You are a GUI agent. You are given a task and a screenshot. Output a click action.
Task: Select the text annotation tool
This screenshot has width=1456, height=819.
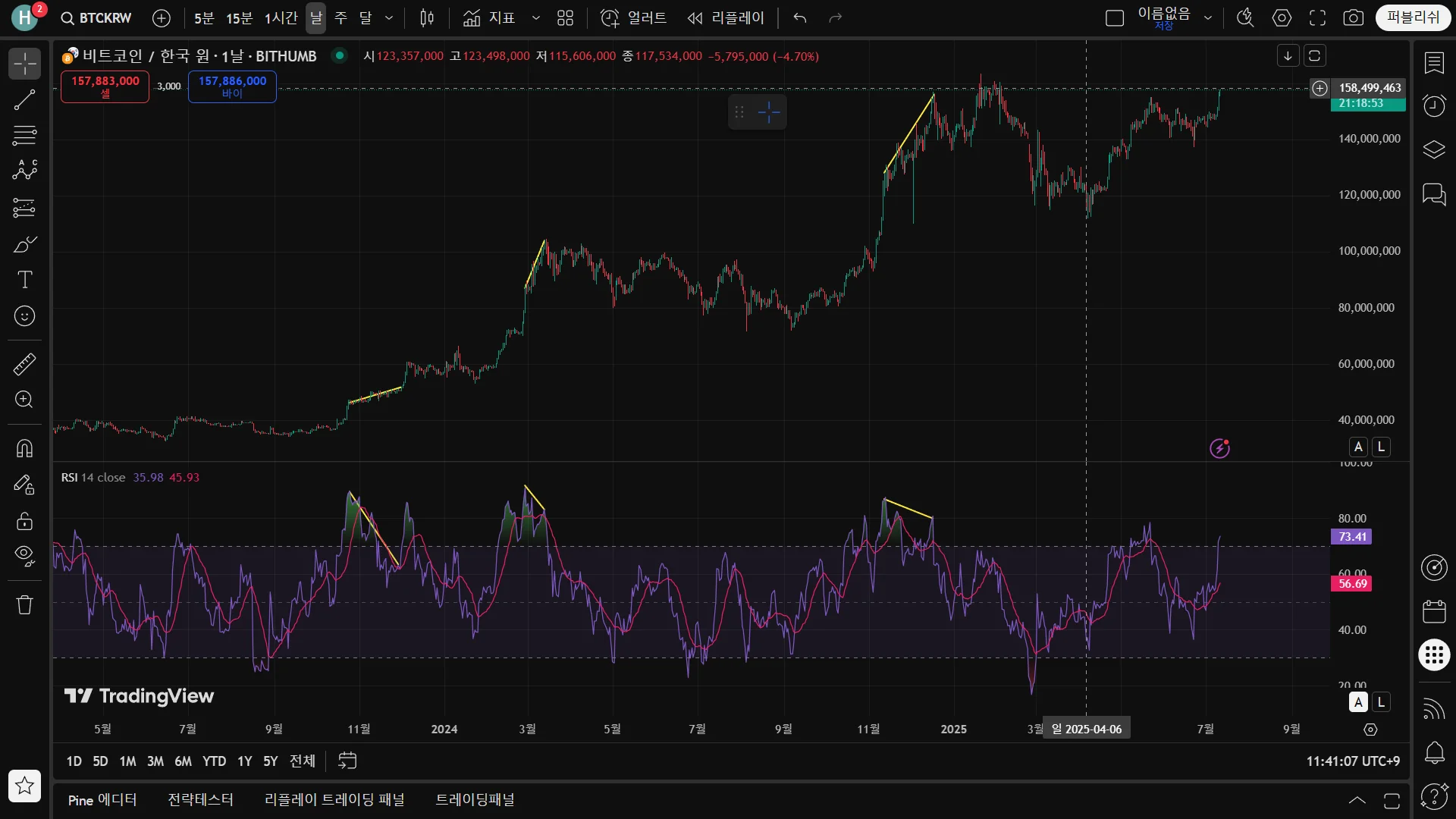(24, 280)
